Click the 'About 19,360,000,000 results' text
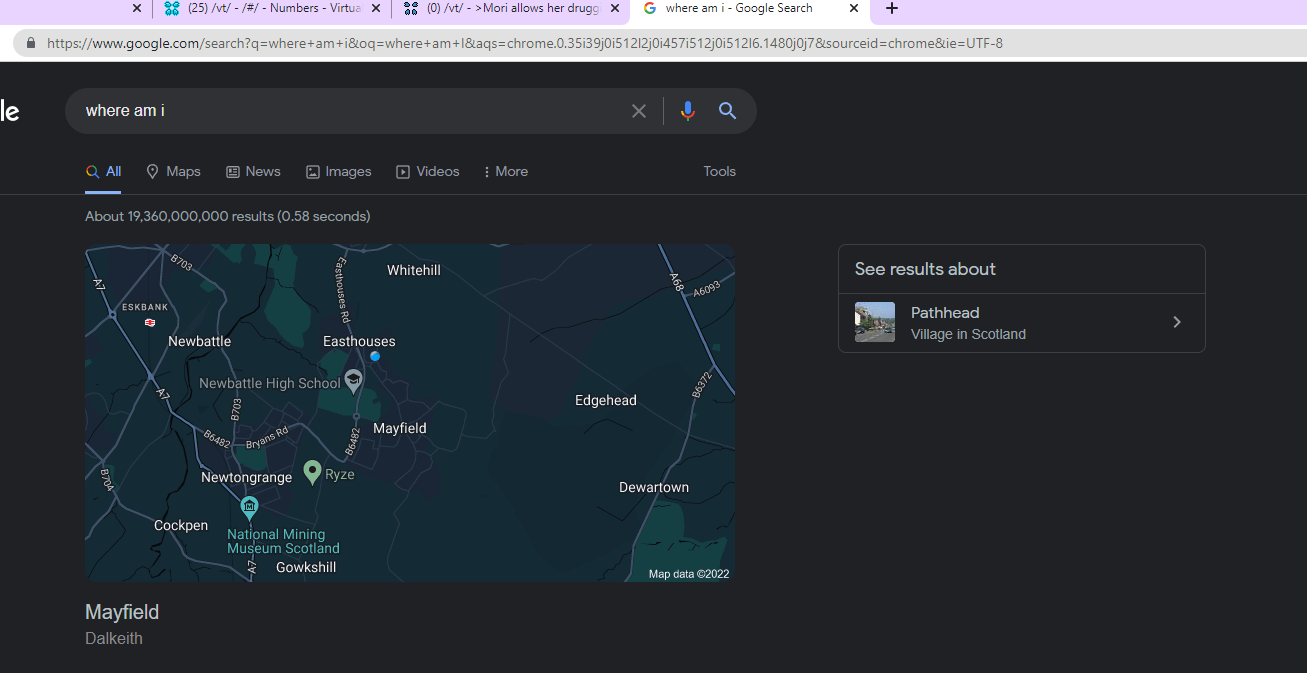 (228, 217)
